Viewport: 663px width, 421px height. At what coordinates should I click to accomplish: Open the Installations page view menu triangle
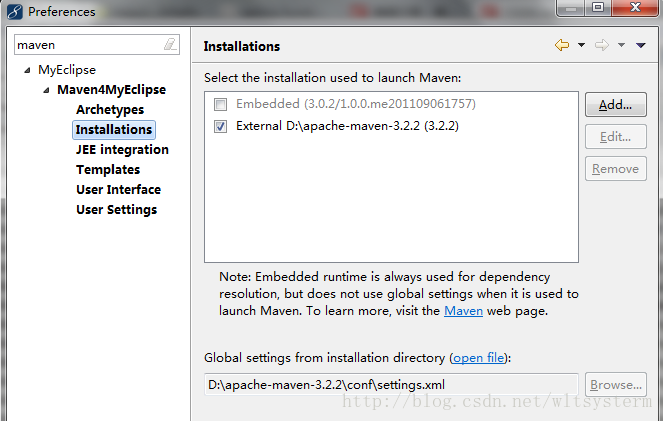pyautogui.click(x=641, y=45)
